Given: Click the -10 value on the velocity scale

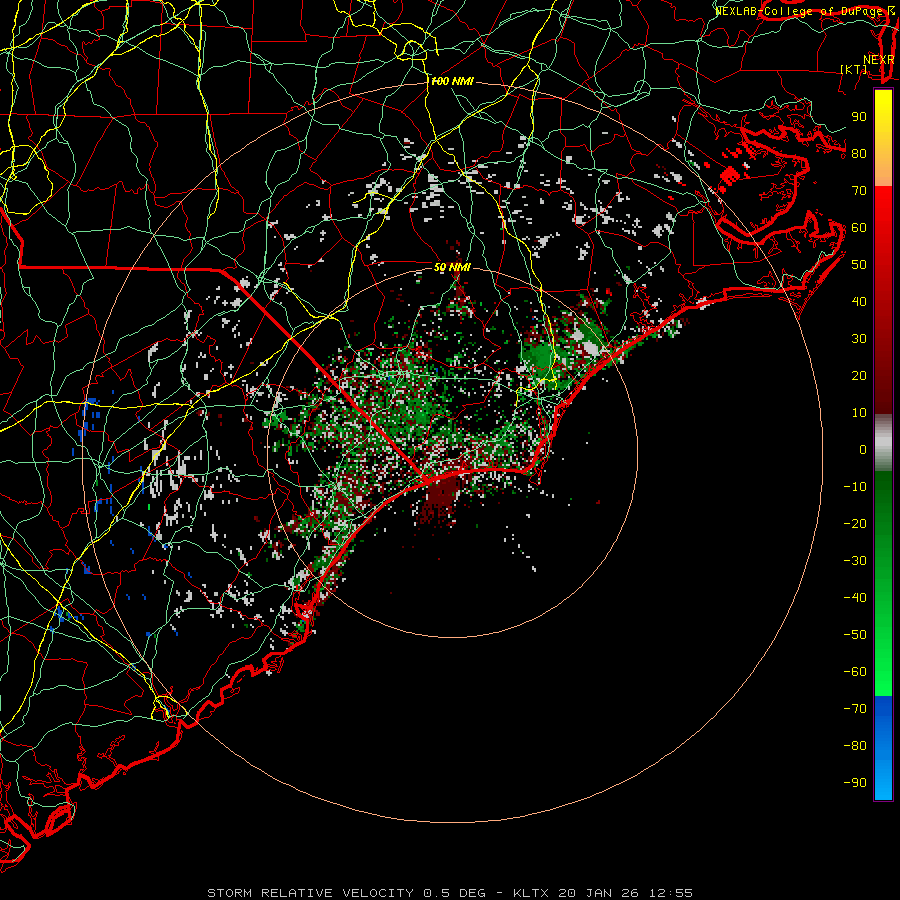Looking at the screenshot, I should pos(855,487).
